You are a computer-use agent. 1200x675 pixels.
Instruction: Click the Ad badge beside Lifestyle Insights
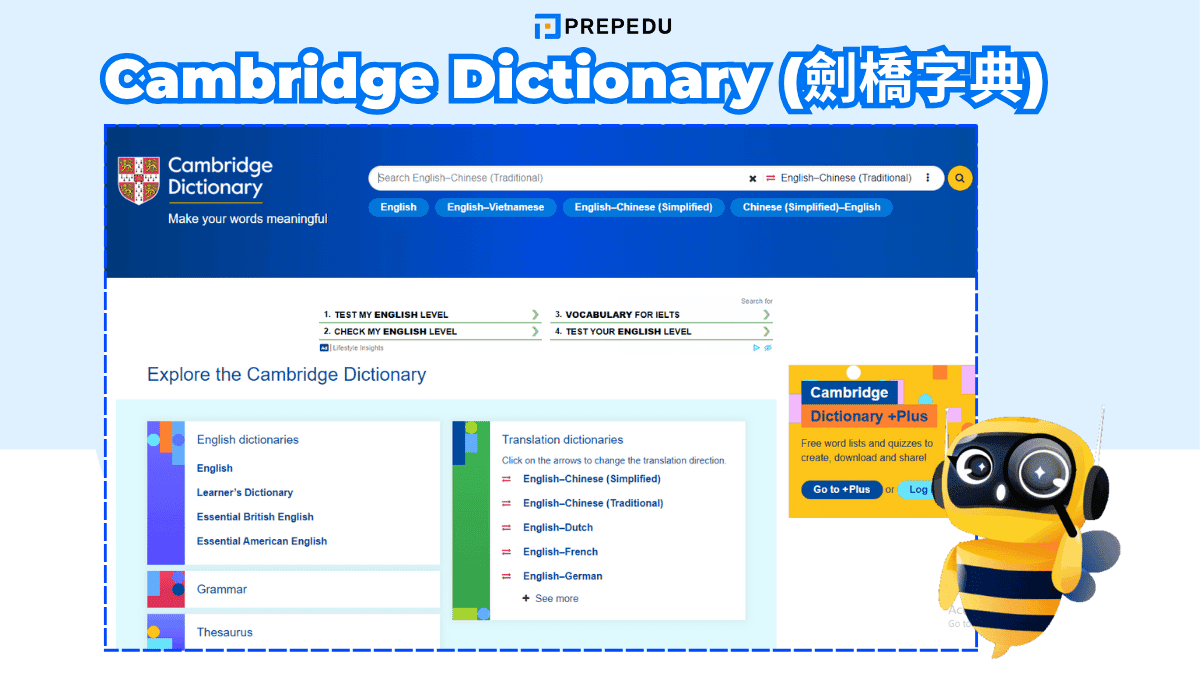coord(324,348)
